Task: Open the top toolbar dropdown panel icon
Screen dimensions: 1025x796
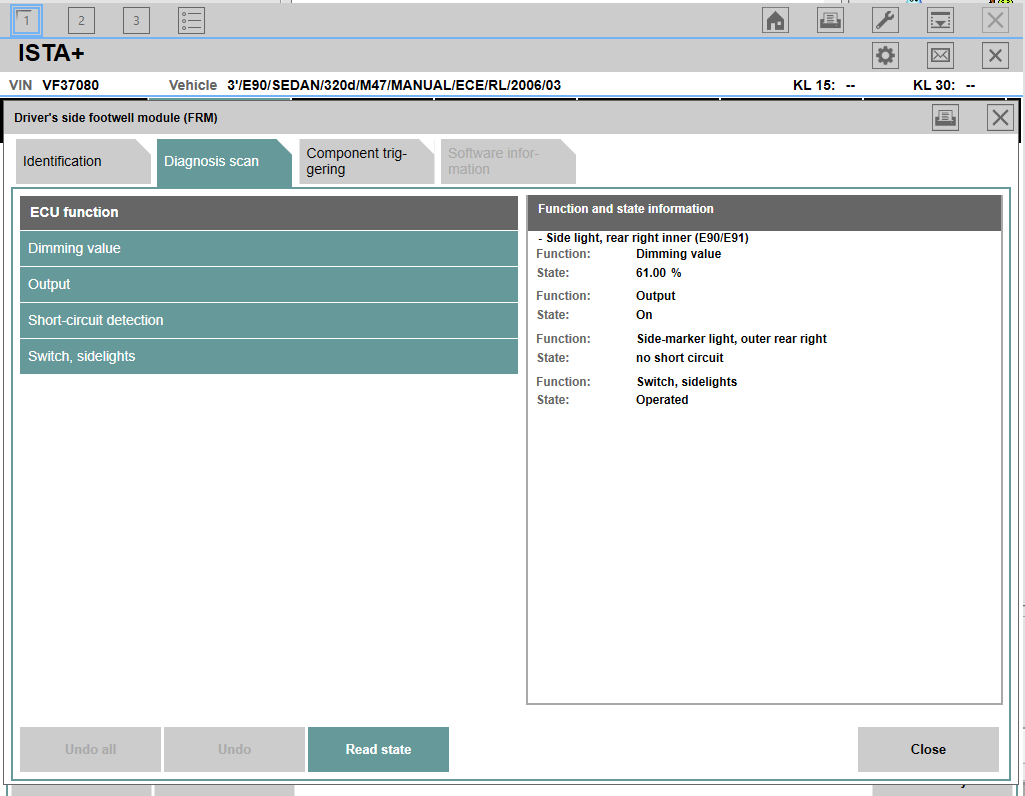Action: 940,20
